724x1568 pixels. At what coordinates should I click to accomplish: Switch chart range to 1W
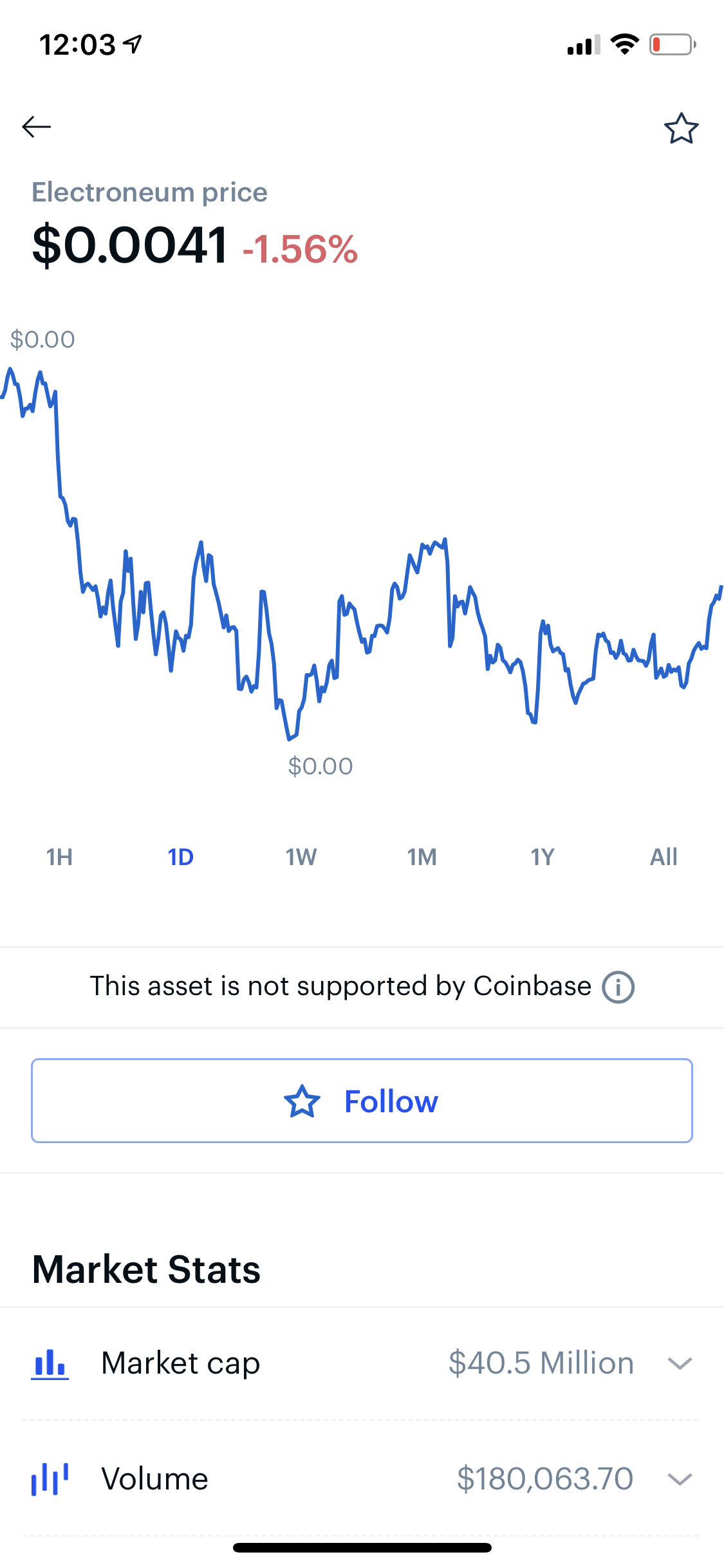click(x=301, y=857)
